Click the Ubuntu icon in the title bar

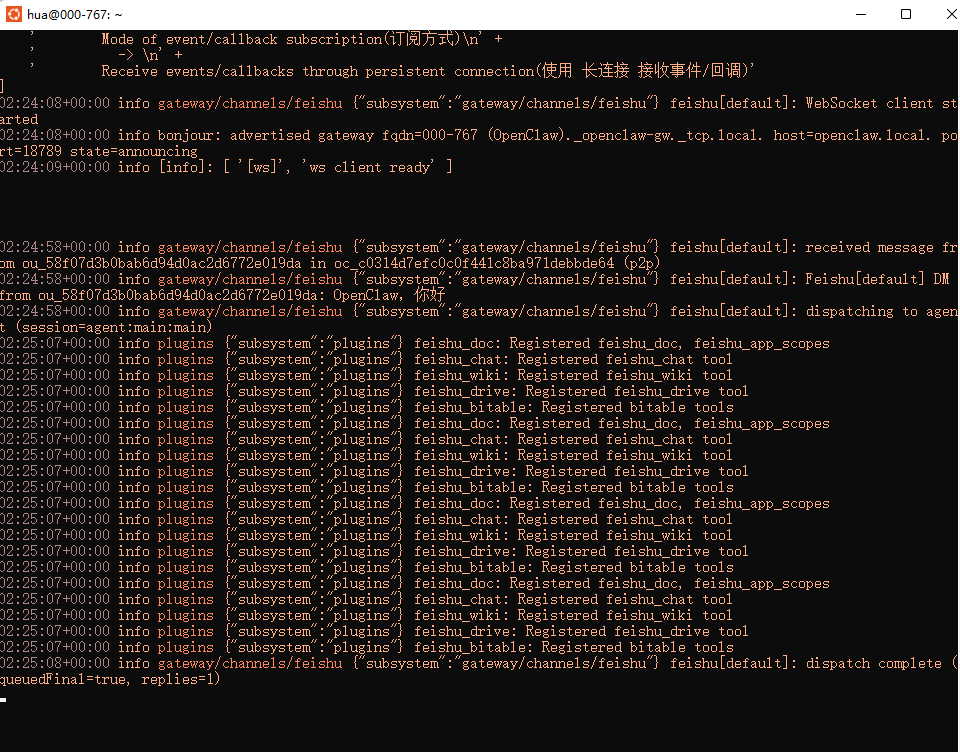[x=13, y=14]
